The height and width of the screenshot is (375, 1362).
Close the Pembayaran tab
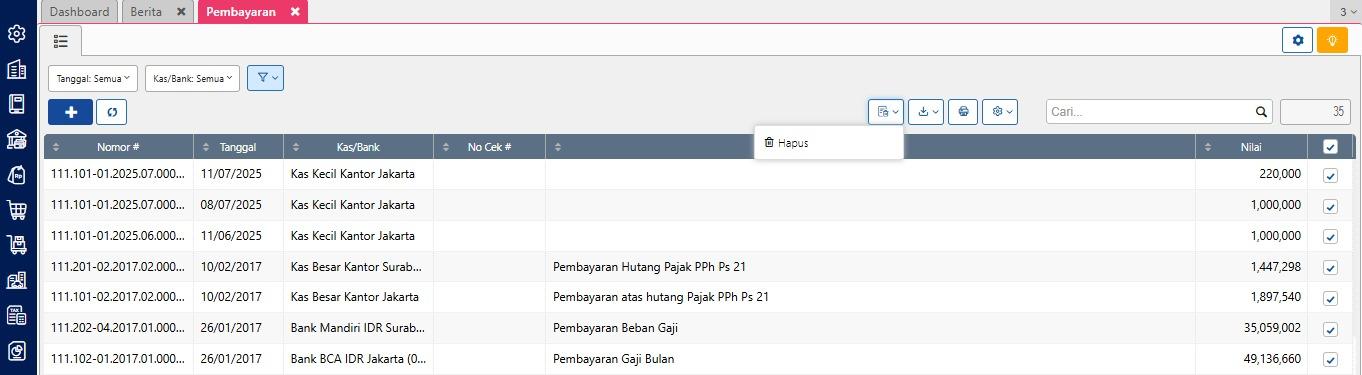click(x=295, y=12)
